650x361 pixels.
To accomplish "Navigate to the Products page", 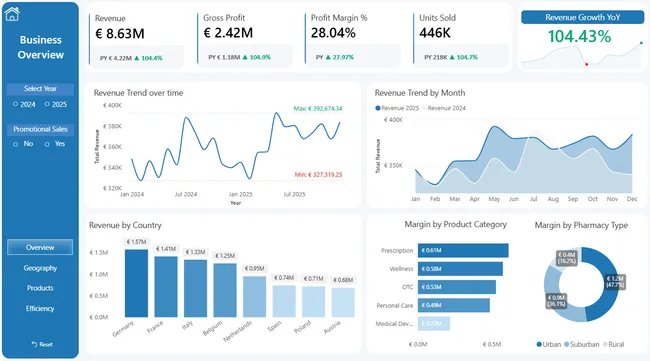I will 40,288.
